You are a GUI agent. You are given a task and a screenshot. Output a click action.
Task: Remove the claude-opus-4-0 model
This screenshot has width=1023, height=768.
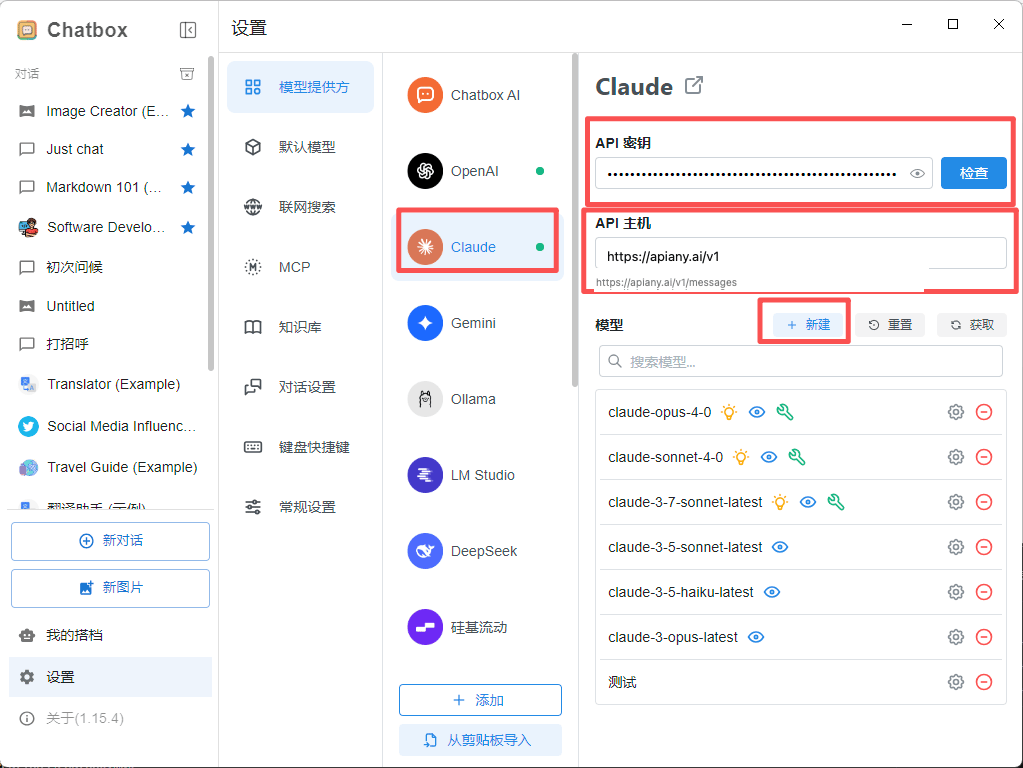(x=984, y=412)
